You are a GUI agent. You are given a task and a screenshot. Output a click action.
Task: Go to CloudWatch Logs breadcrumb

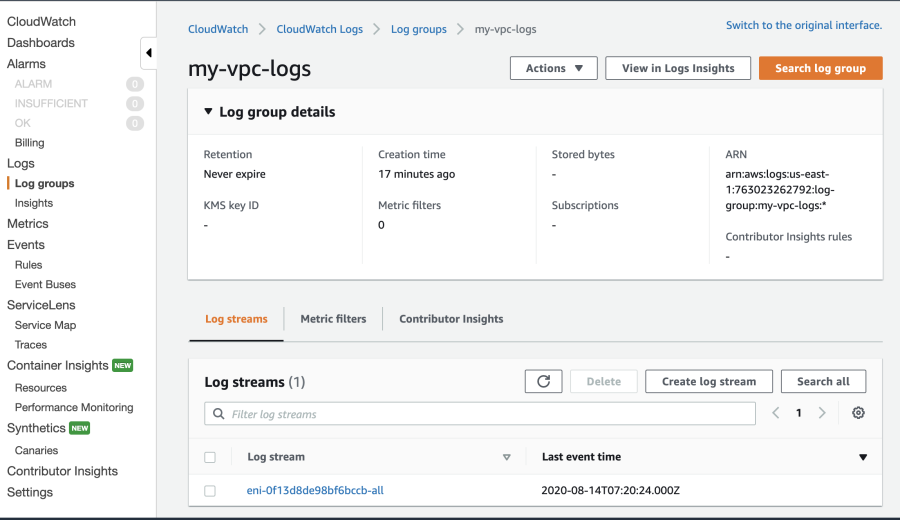click(320, 29)
